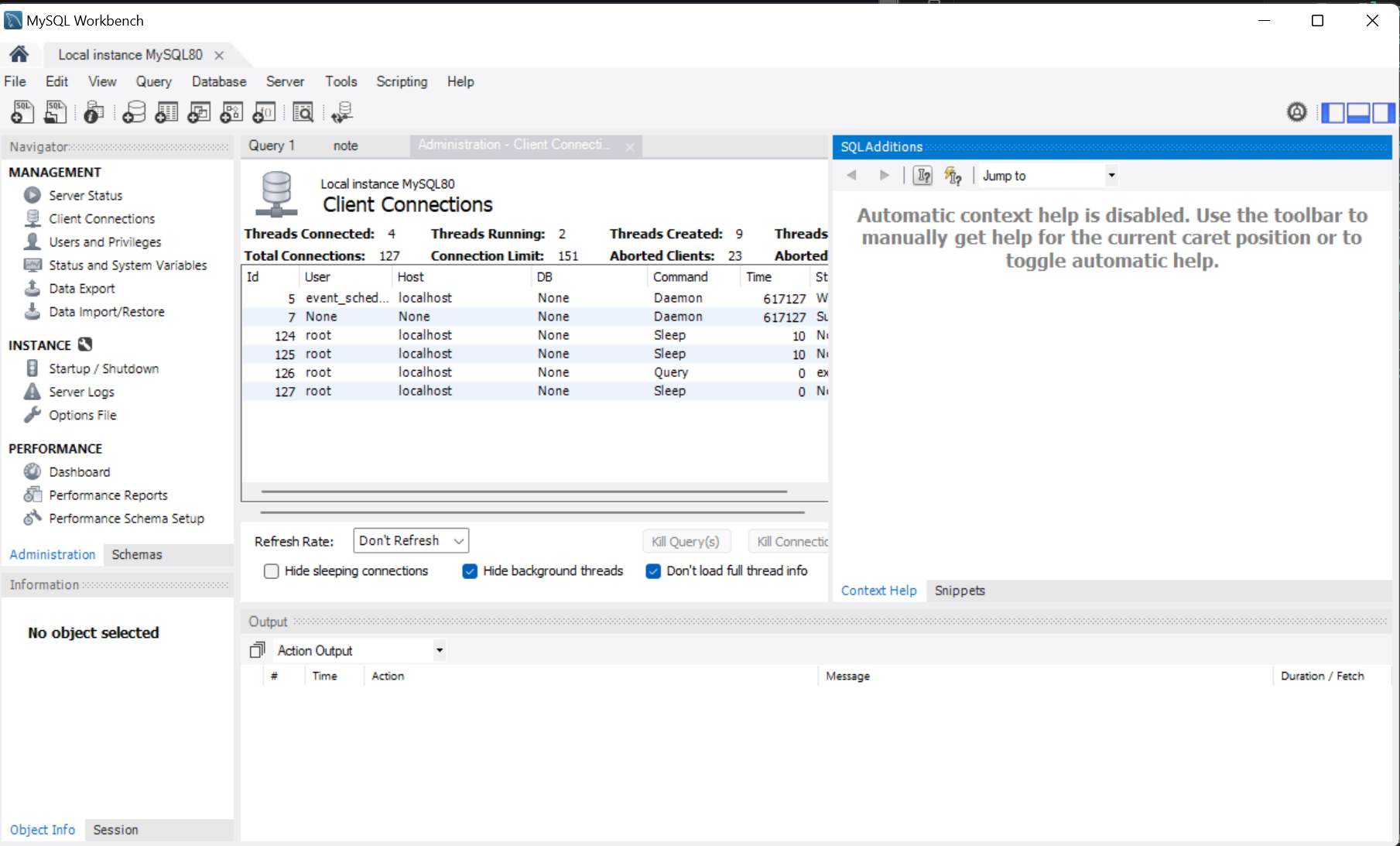Open Startup / Shutdown

(103, 369)
